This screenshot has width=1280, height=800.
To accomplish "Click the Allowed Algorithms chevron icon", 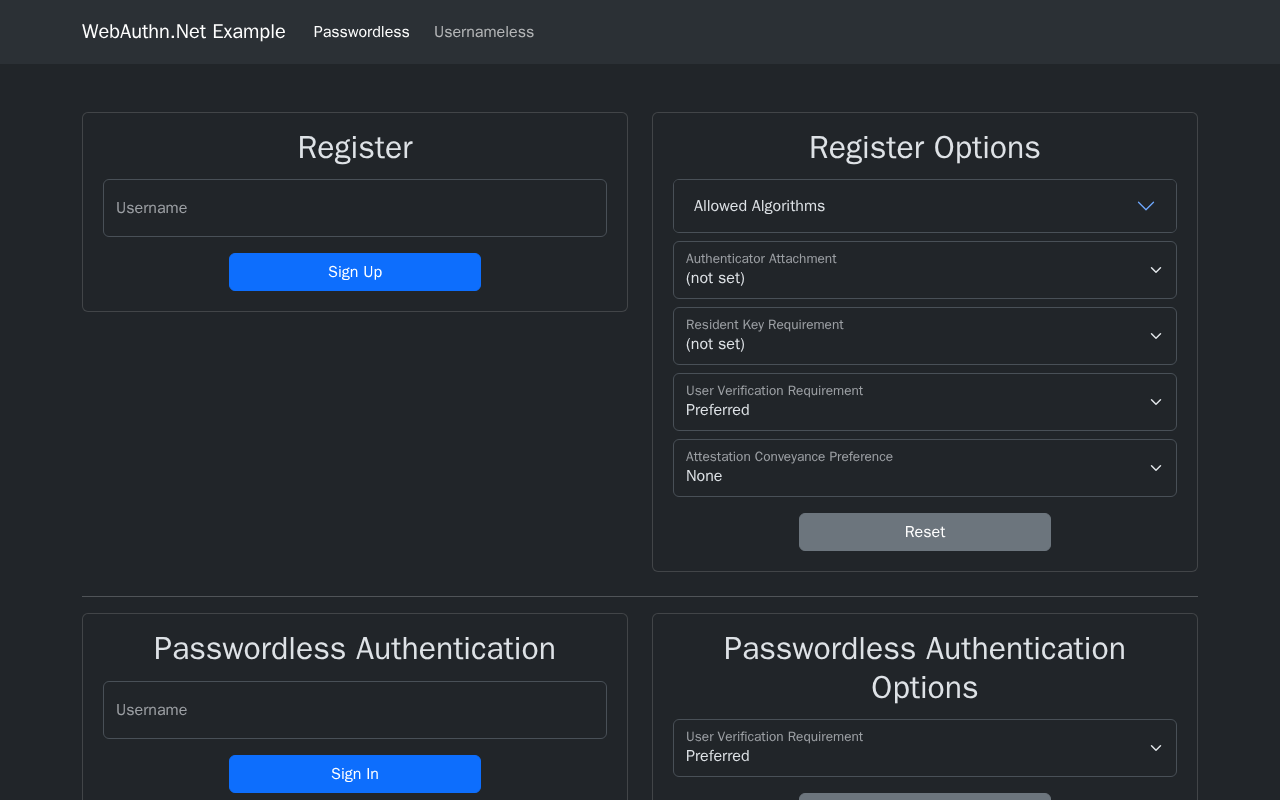I will coord(1146,206).
